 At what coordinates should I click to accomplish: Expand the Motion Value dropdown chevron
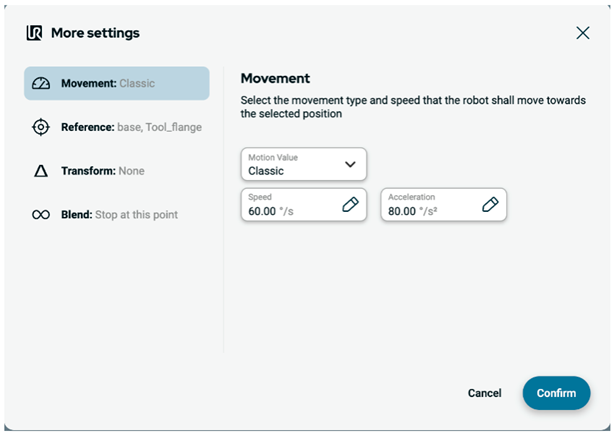point(350,164)
